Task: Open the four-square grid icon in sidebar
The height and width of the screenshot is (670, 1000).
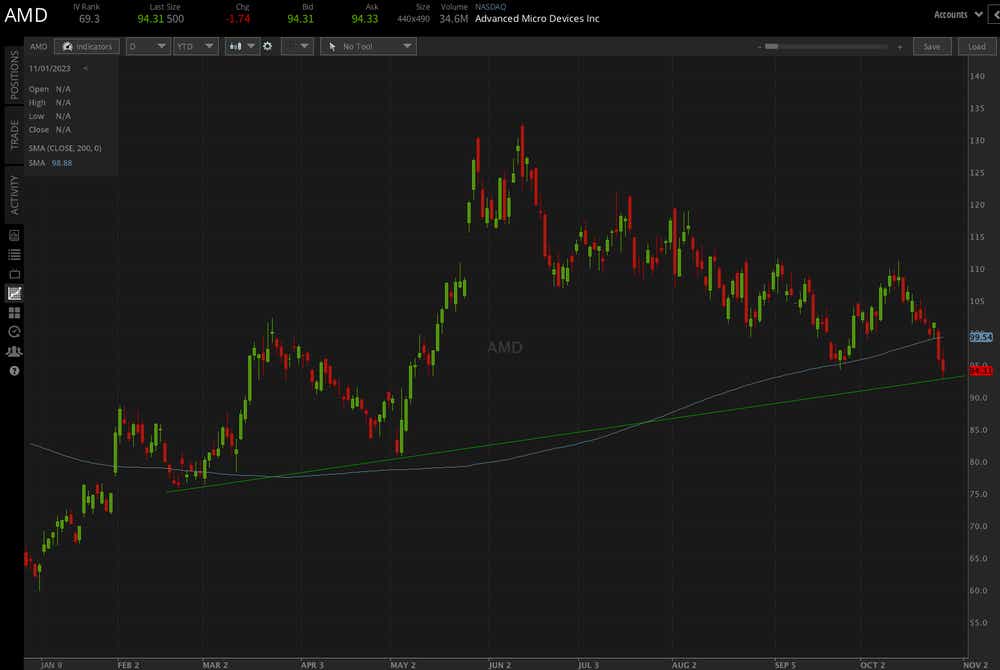Action: [x=14, y=313]
